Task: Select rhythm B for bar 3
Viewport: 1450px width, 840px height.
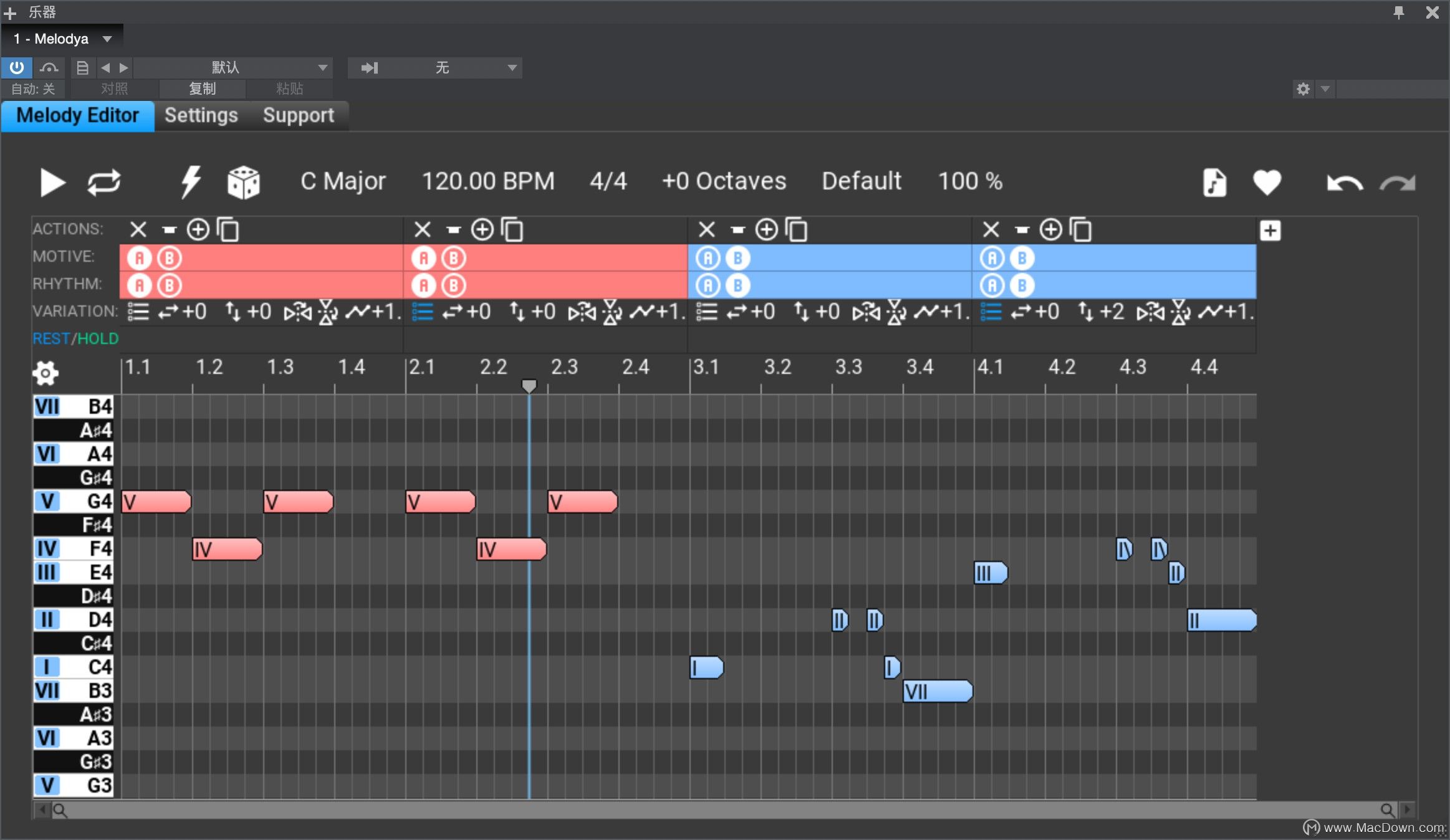Action: point(738,285)
